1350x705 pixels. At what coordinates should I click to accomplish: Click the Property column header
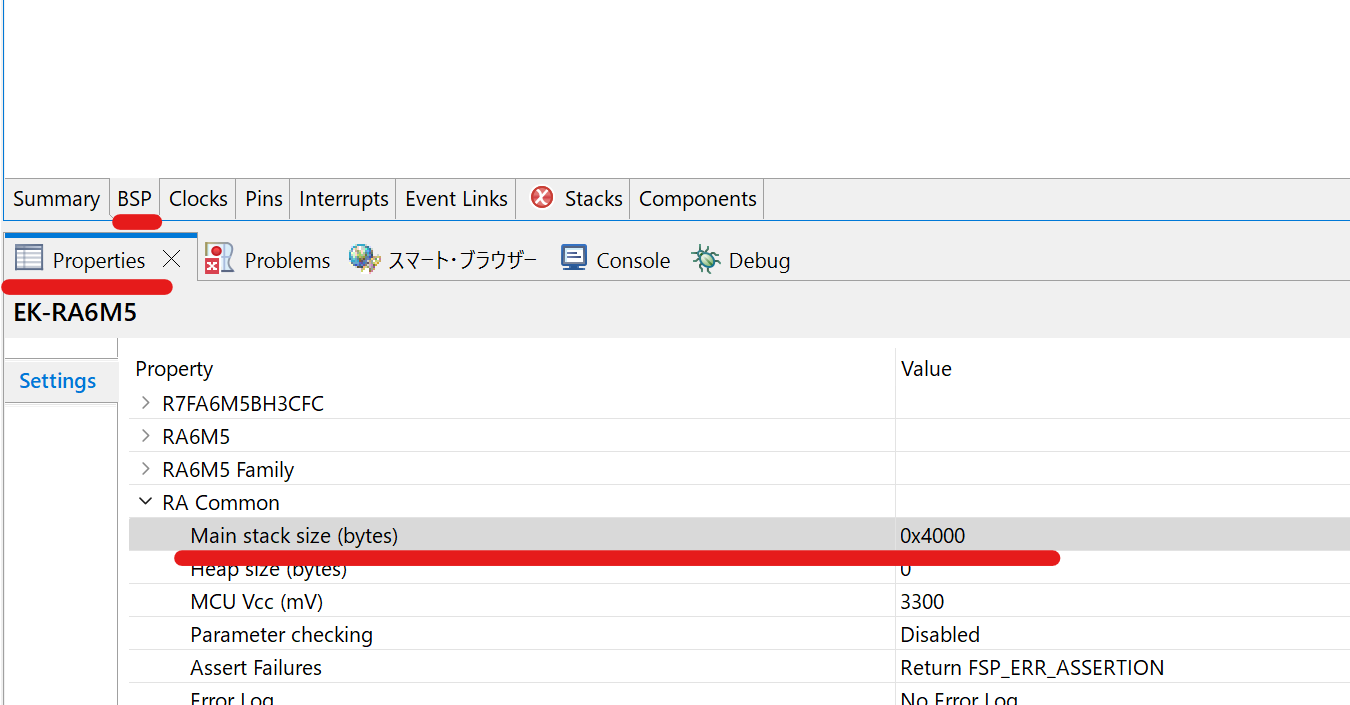click(x=174, y=369)
